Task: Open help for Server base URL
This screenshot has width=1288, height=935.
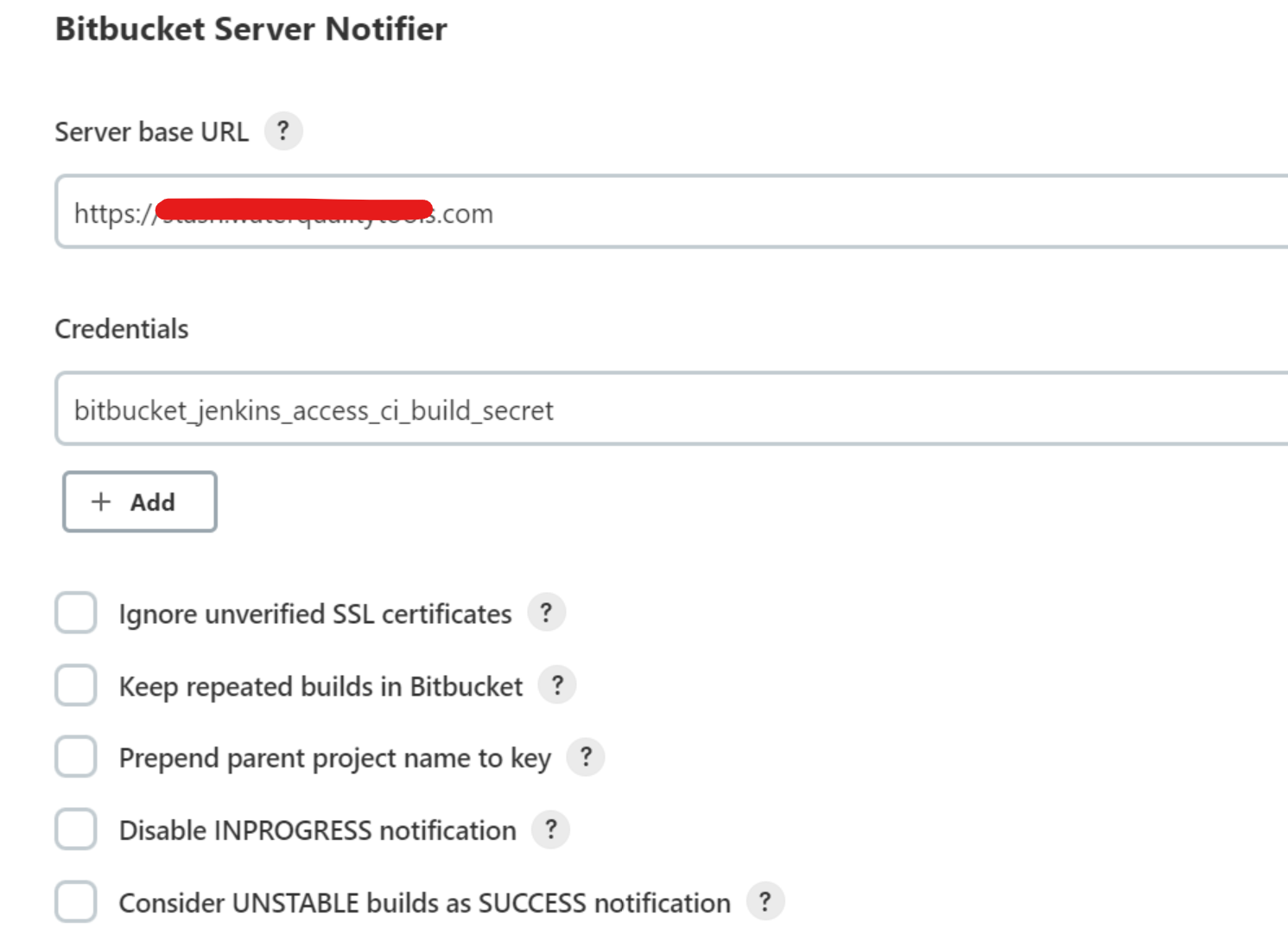Action: point(283,131)
